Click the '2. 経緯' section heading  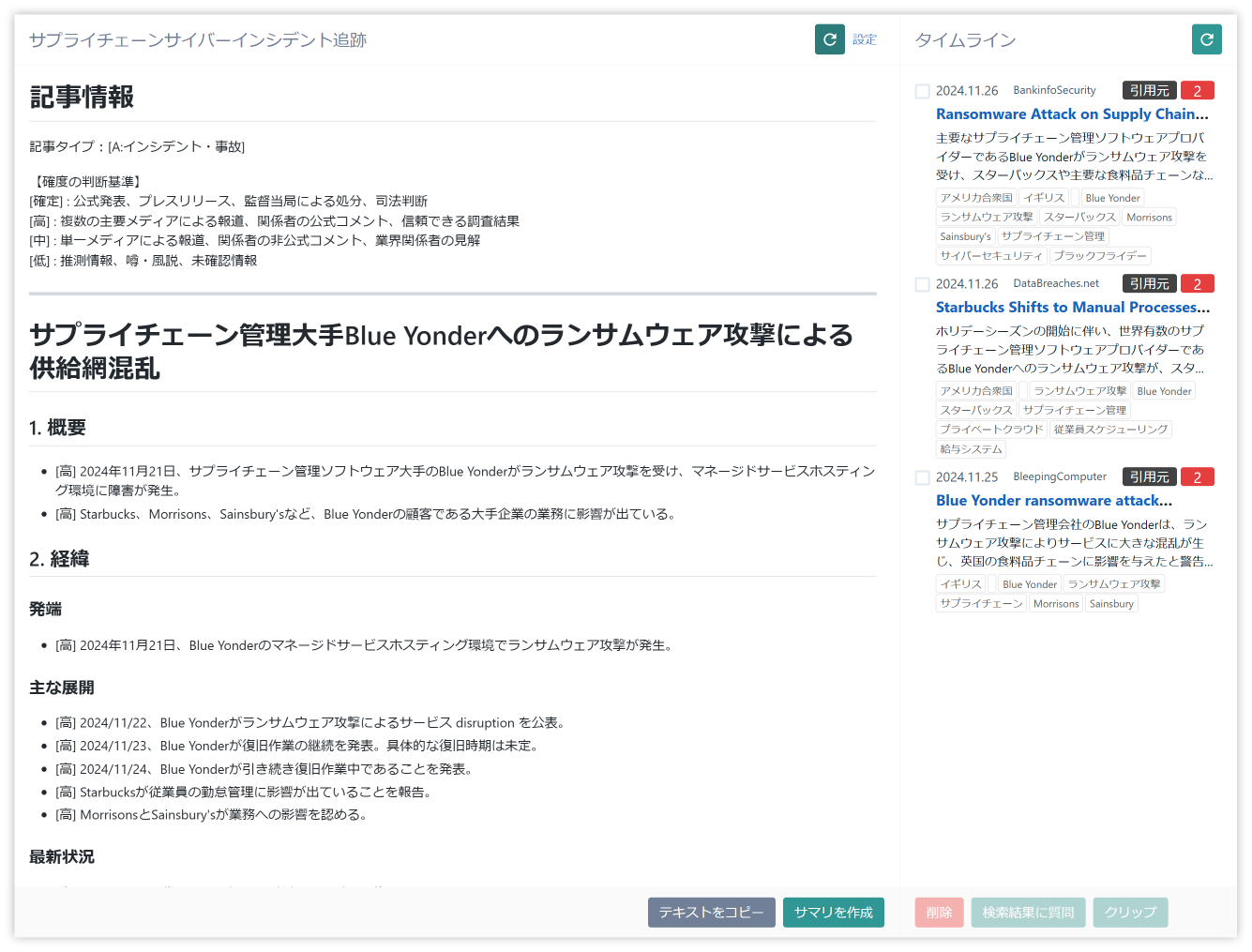pyautogui.click(x=59, y=559)
